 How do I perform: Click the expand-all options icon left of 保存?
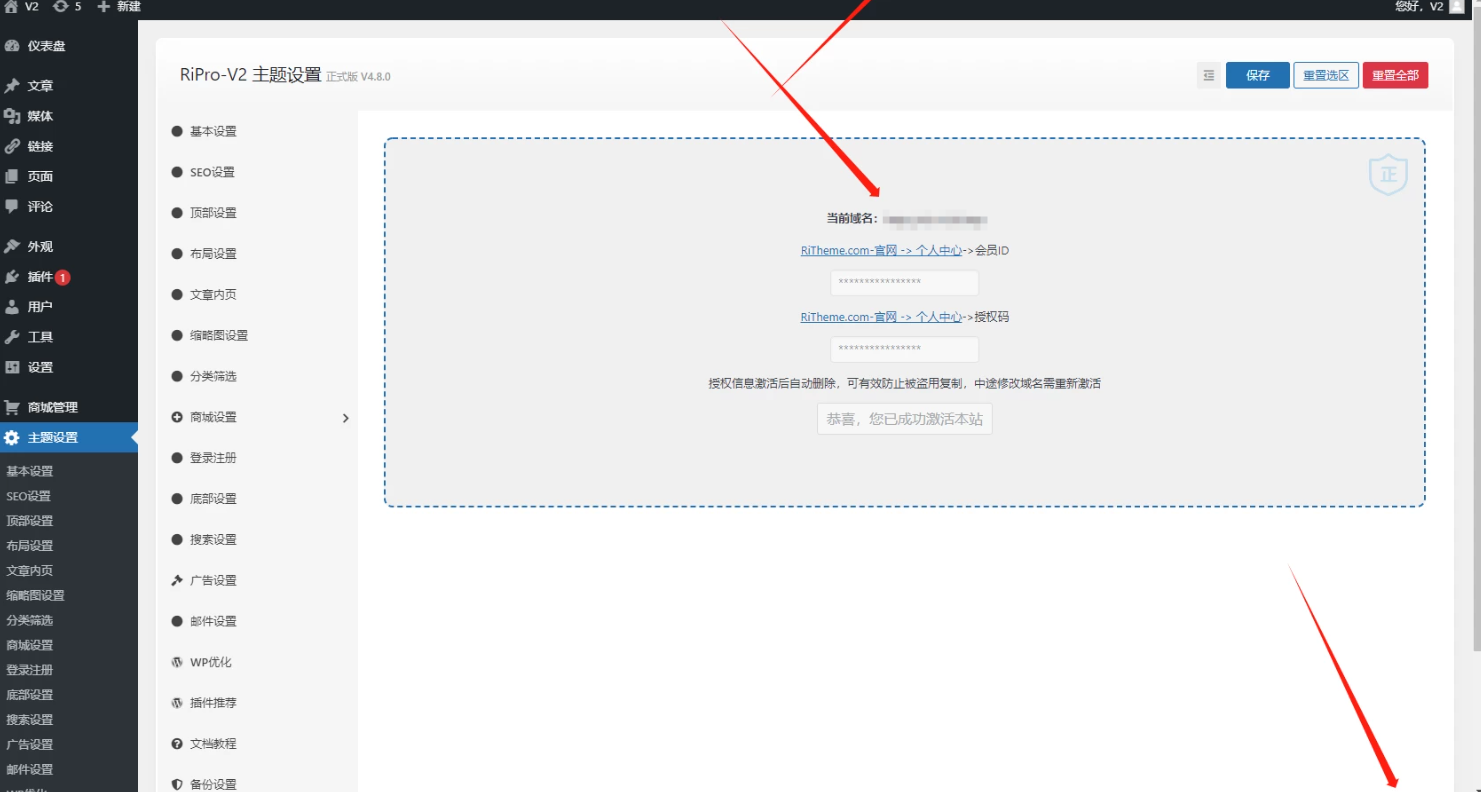1209,75
